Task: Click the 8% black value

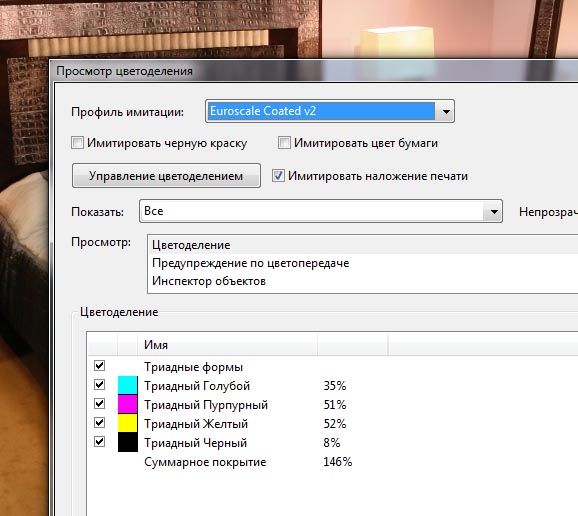Action: click(x=331, y=443)
